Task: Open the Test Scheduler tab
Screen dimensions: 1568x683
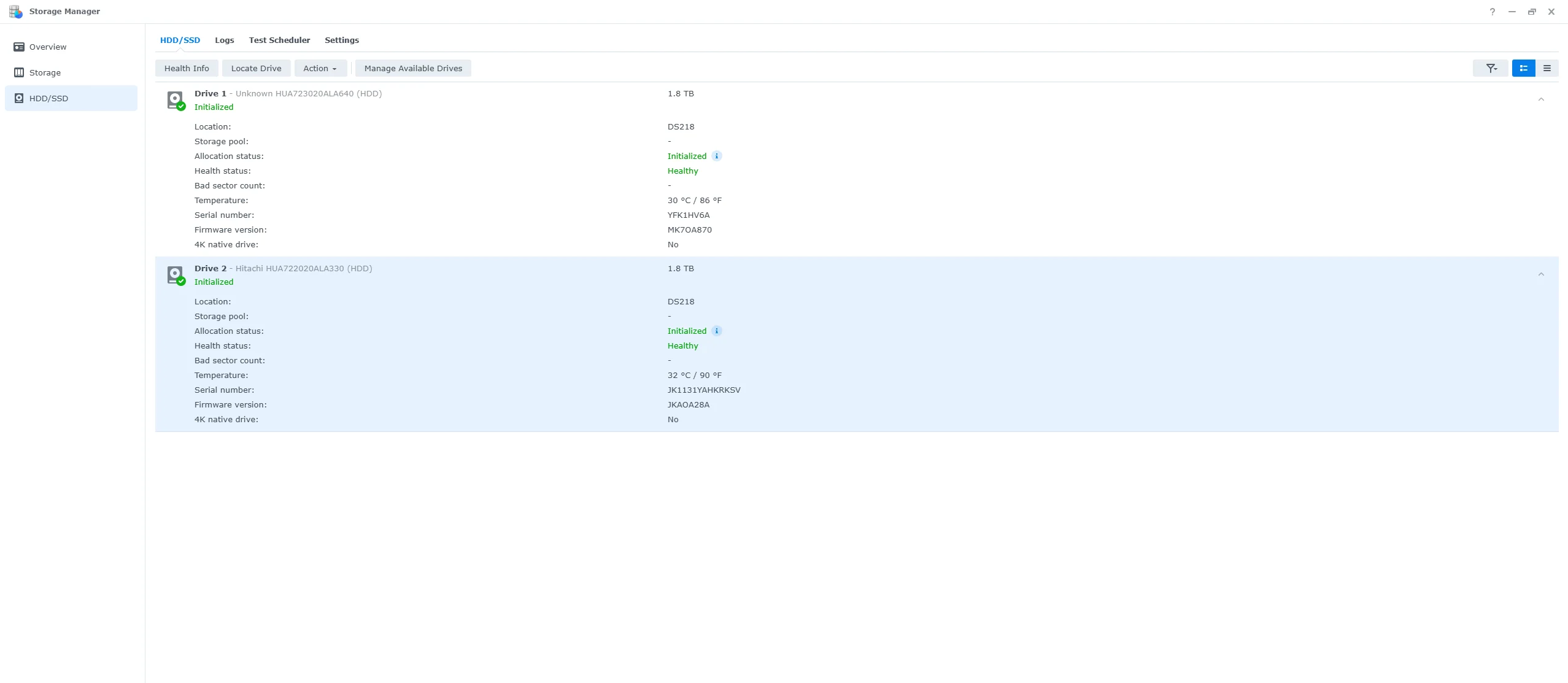Action: 279,40
